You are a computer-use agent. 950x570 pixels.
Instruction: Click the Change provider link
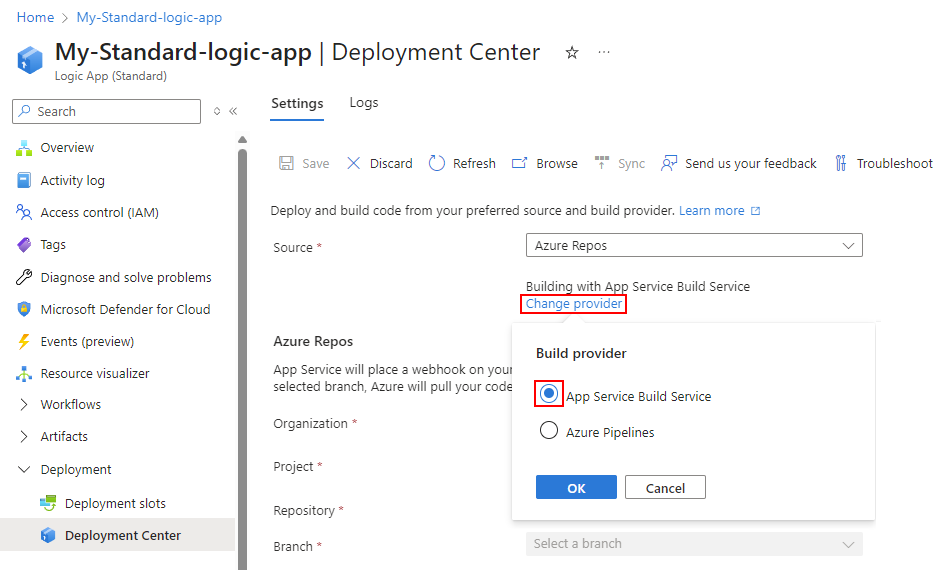point(574,304)
